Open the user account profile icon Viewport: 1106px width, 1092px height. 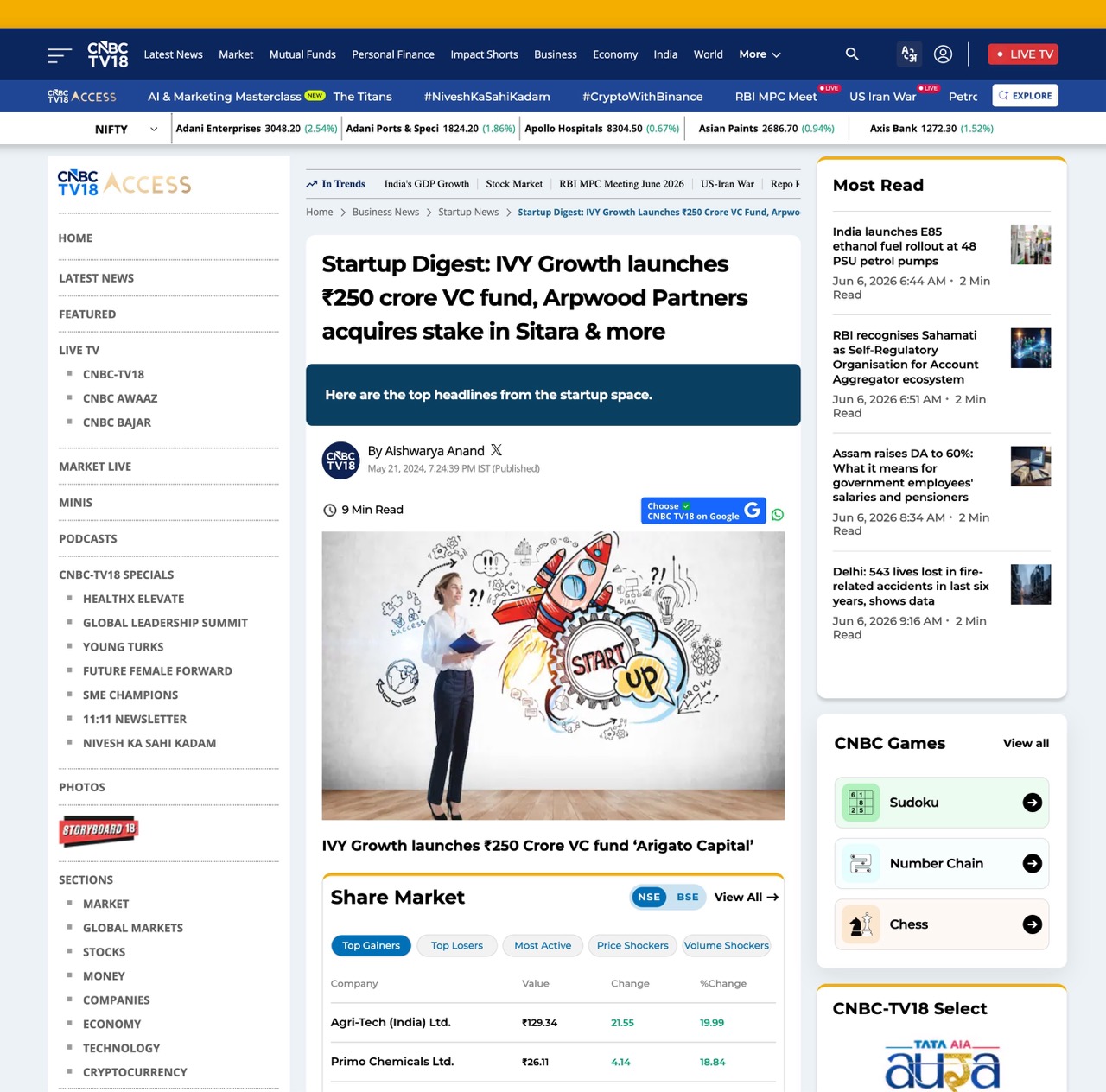(x=944, y=54)
